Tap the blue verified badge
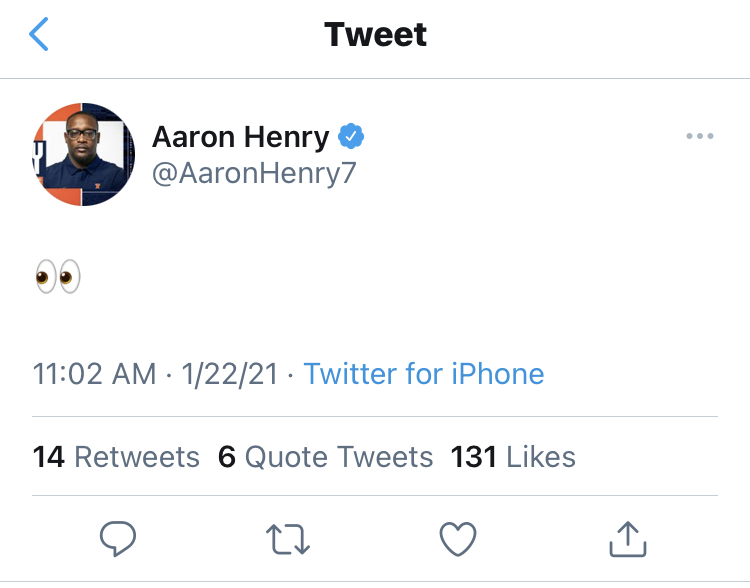The image size is (750, 588). coord(351,136)
